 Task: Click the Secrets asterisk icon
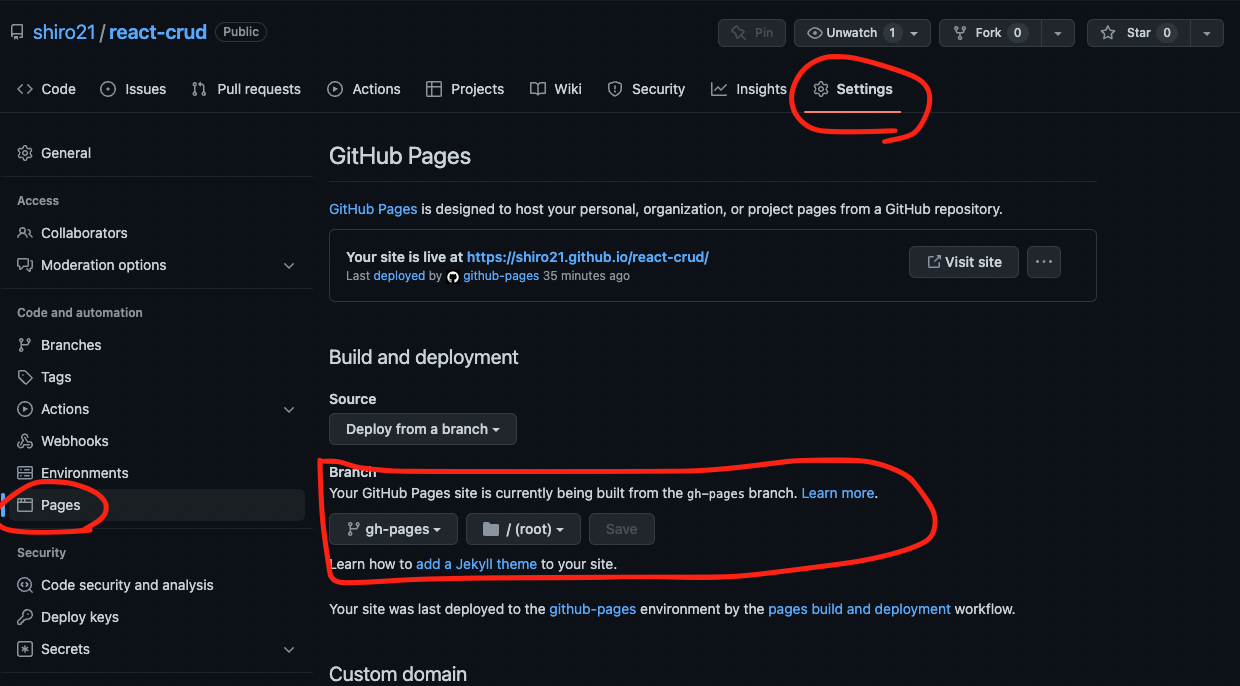[x=25, y=649]
